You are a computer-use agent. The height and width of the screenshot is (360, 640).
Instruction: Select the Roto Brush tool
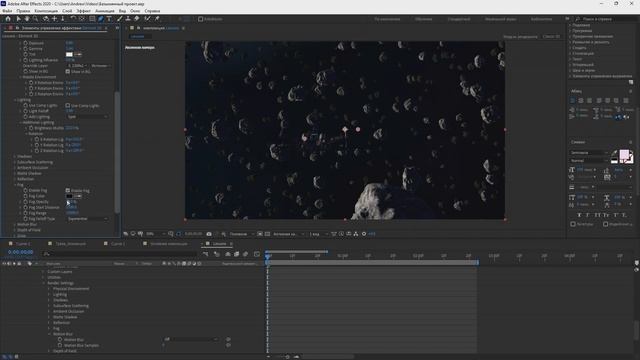(147, 19)
